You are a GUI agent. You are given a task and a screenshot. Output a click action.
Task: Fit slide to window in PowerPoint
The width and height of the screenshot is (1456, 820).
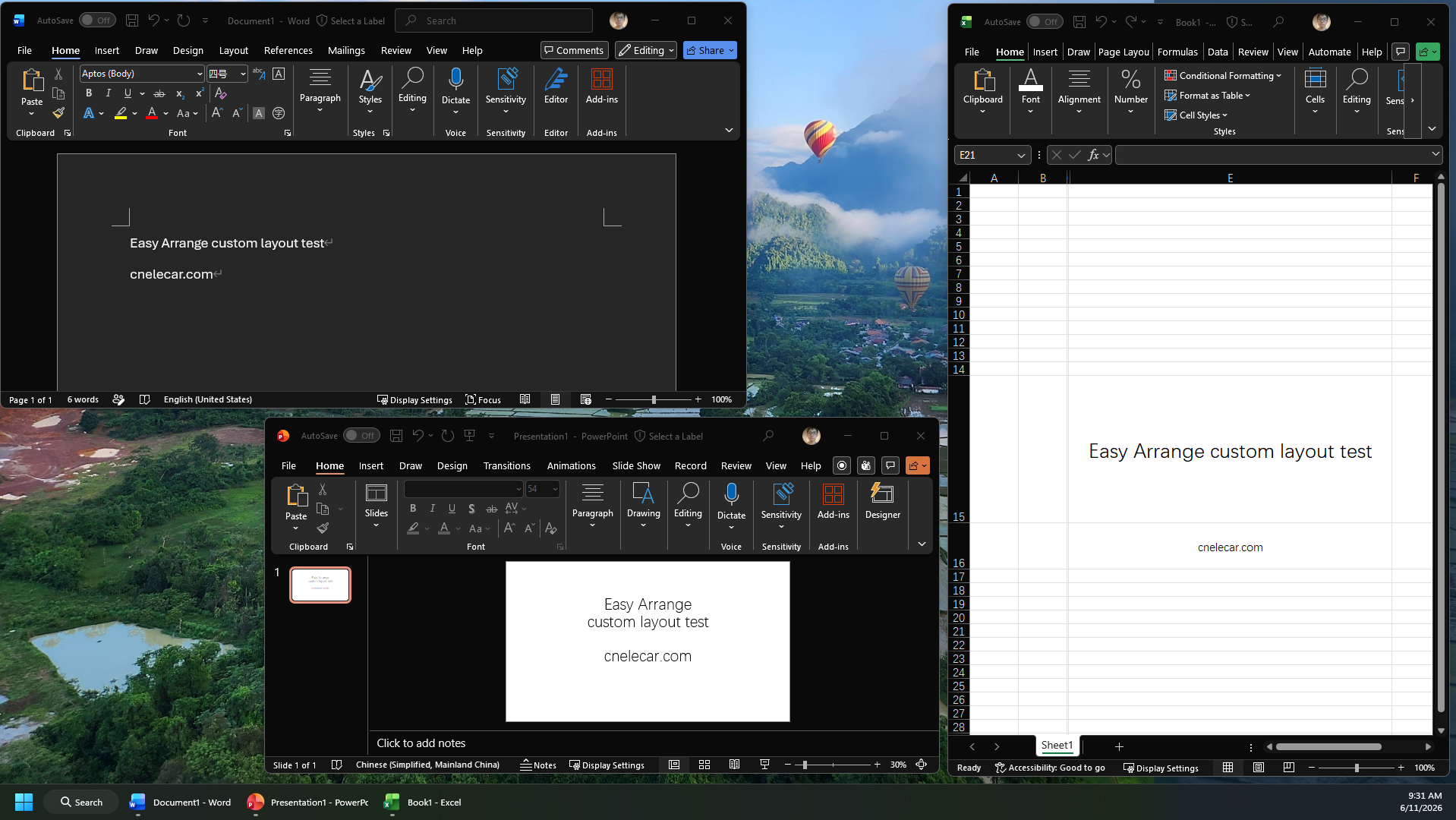pyautogui.click(x=922, y=765)
